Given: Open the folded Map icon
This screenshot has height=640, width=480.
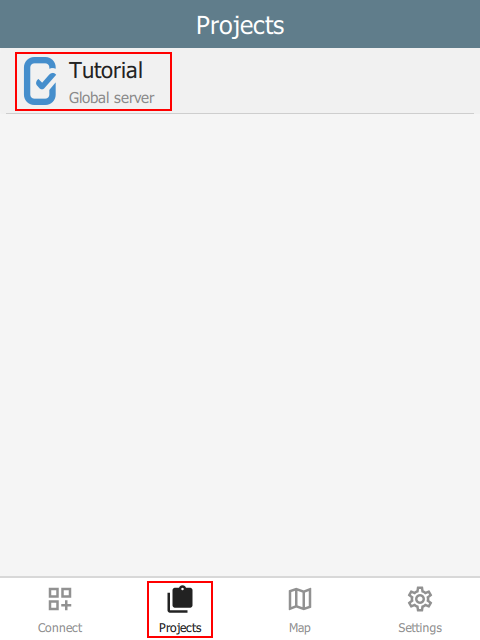Looking at the screenshot, I should tap(300, 599).
